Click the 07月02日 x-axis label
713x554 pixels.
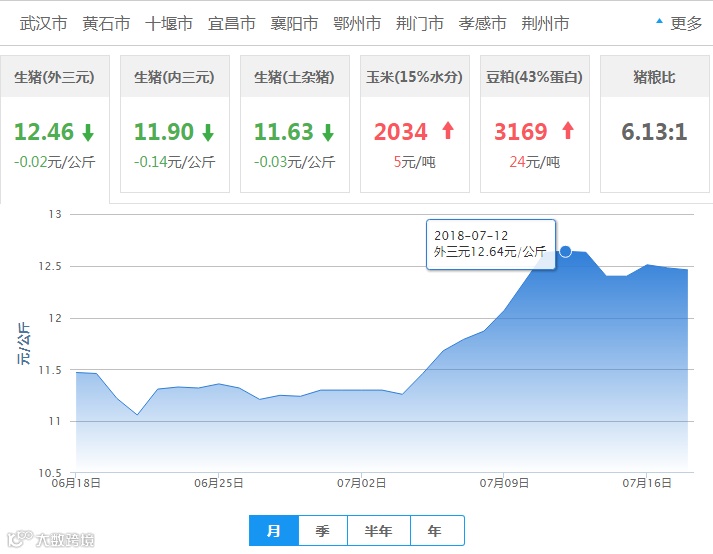pyautogui.click(x=362, y=483)
